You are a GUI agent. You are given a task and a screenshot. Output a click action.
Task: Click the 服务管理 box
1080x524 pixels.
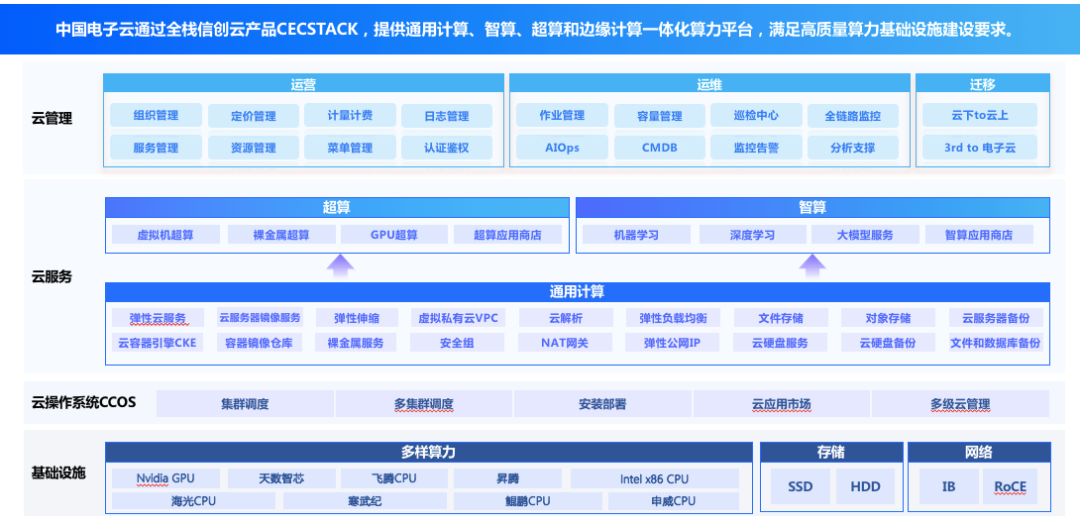point(156,147)
